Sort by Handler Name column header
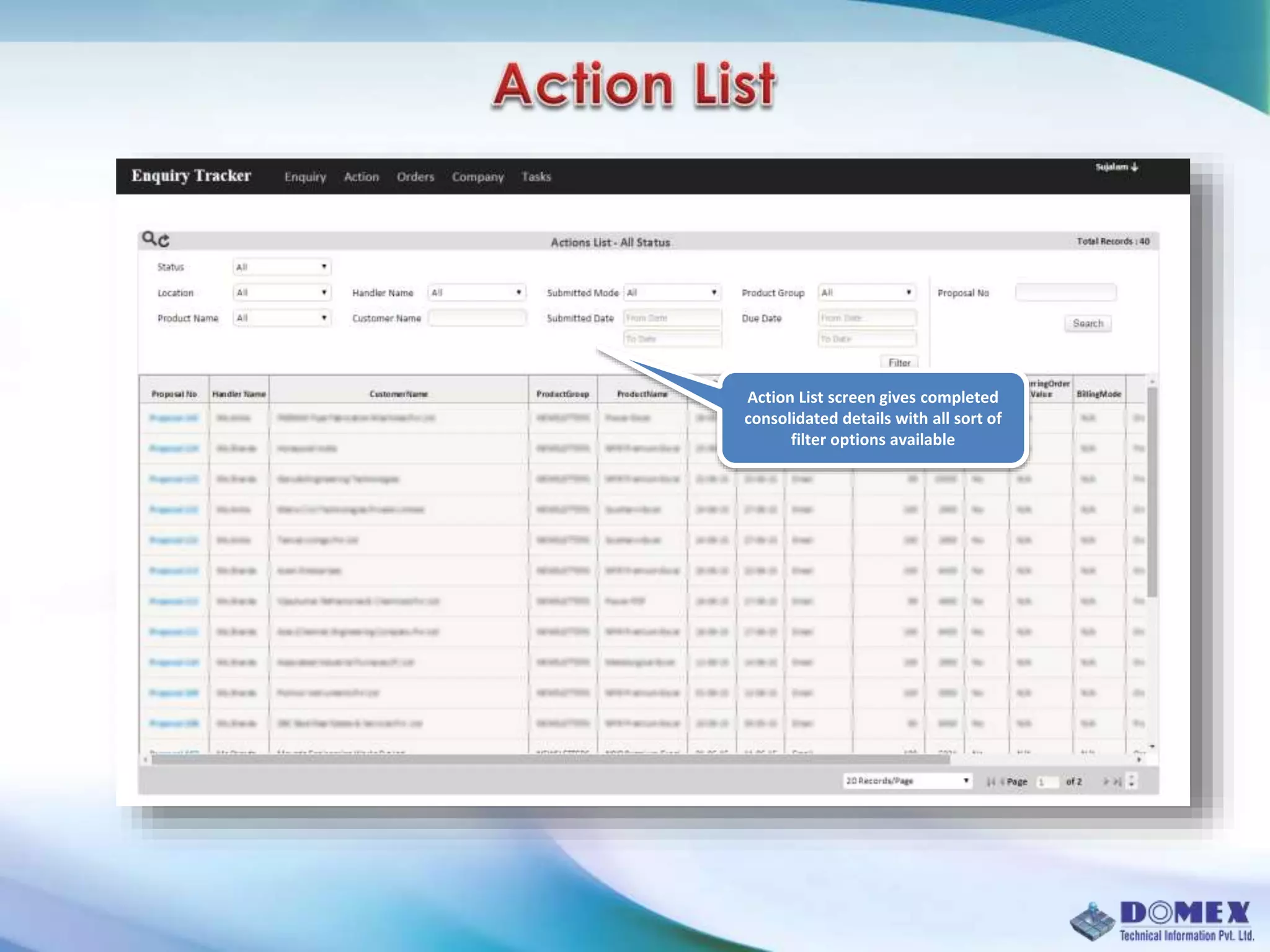Screen dimensions: 1270x952 (239, 394)
